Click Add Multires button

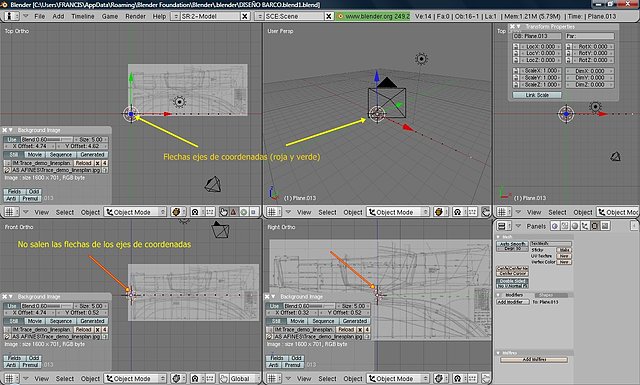tap(534, 359)
